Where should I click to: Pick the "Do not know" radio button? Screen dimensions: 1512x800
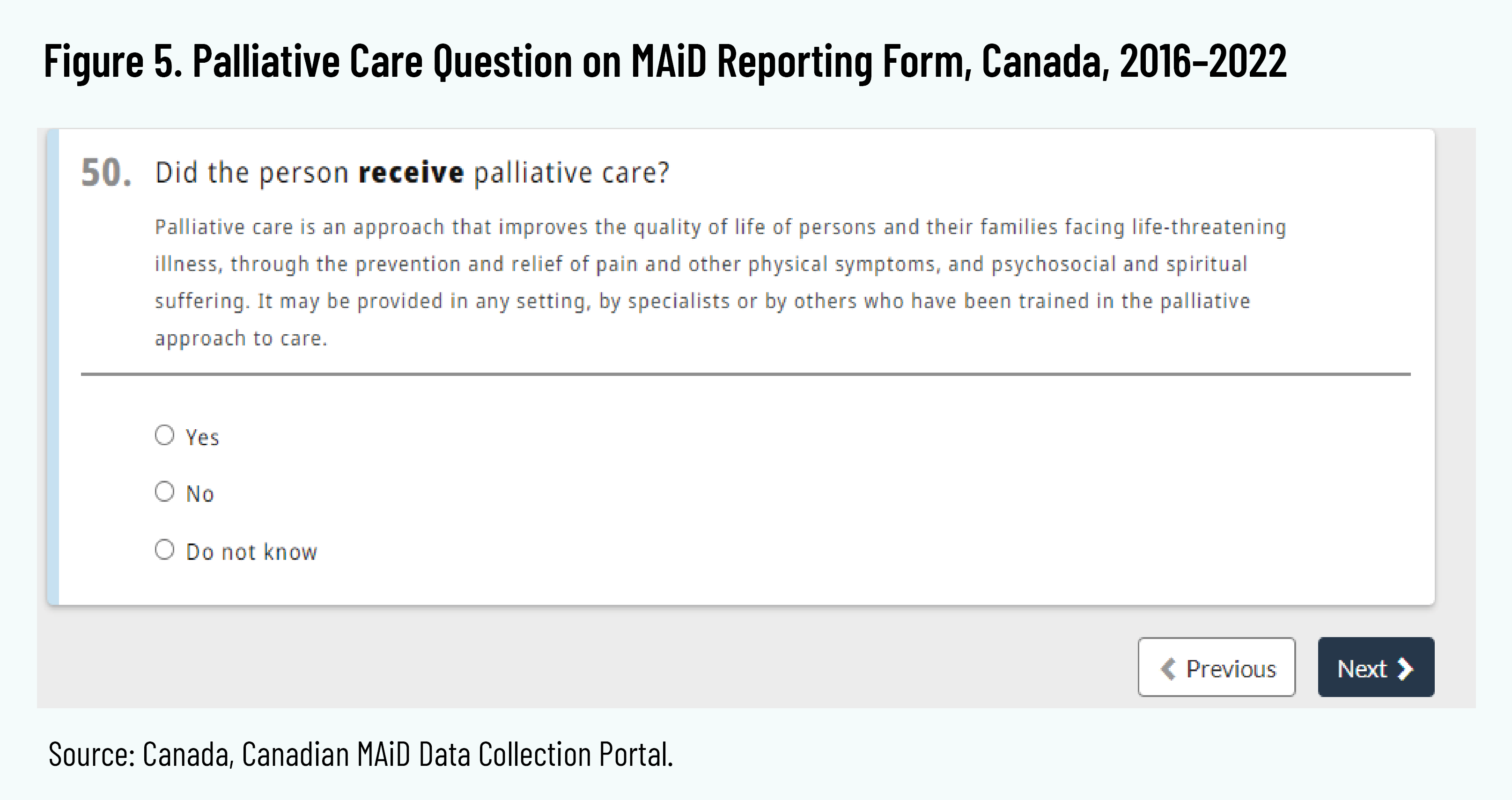coord(165,550)
